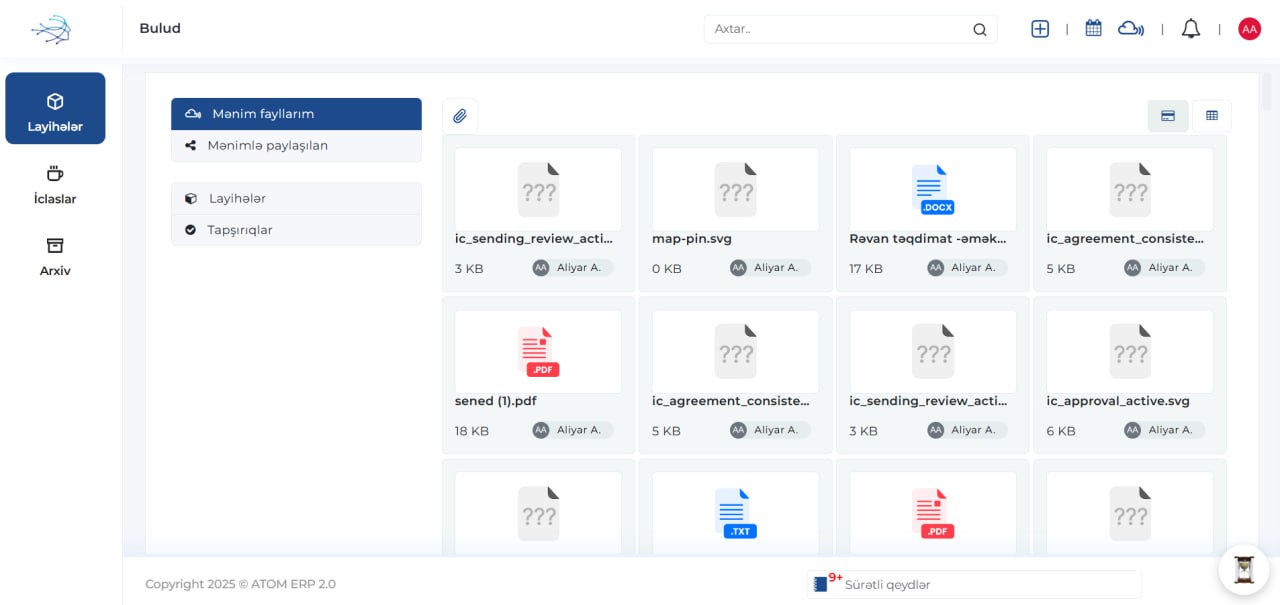This screenshot has height=605, width=1280.
Task: Switch to table grid view layout
Action: (1212, 116)
